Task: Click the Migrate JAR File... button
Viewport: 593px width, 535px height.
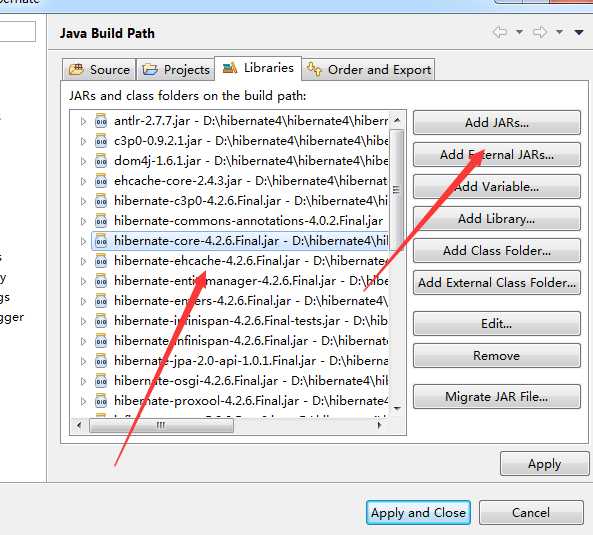Action: (x=497, y=397)
